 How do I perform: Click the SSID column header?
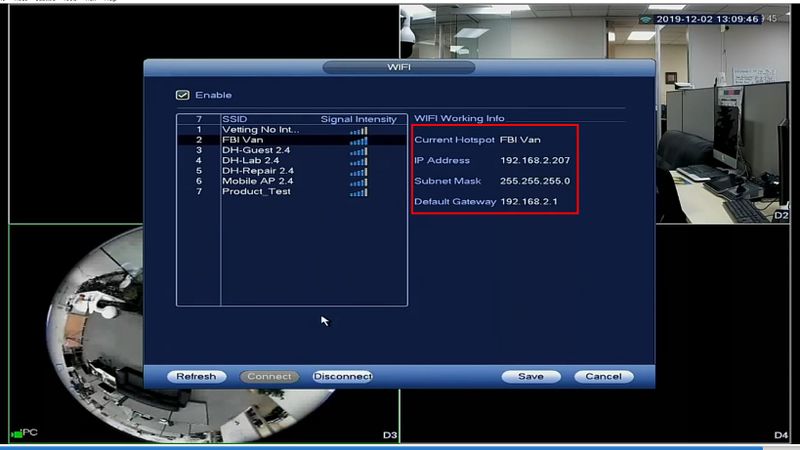tap(235, 119)
